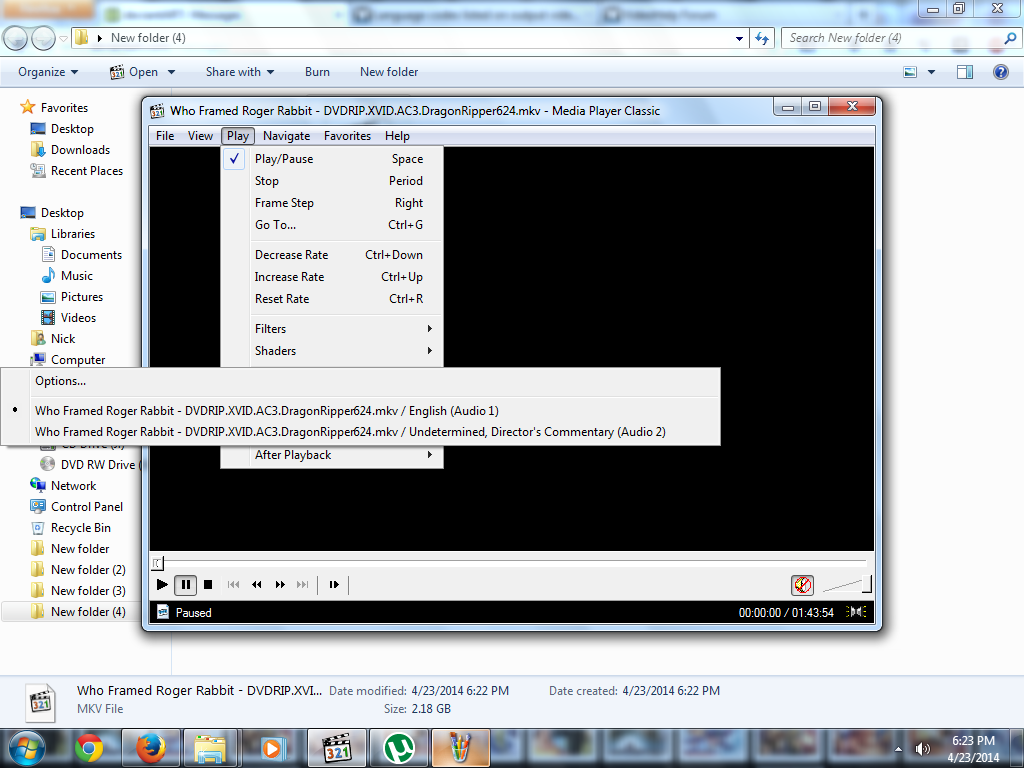Click the skip forward (next) icon
Image resolution: width=1024 pixels, height=768 pixels.
(x=302, y=584)
